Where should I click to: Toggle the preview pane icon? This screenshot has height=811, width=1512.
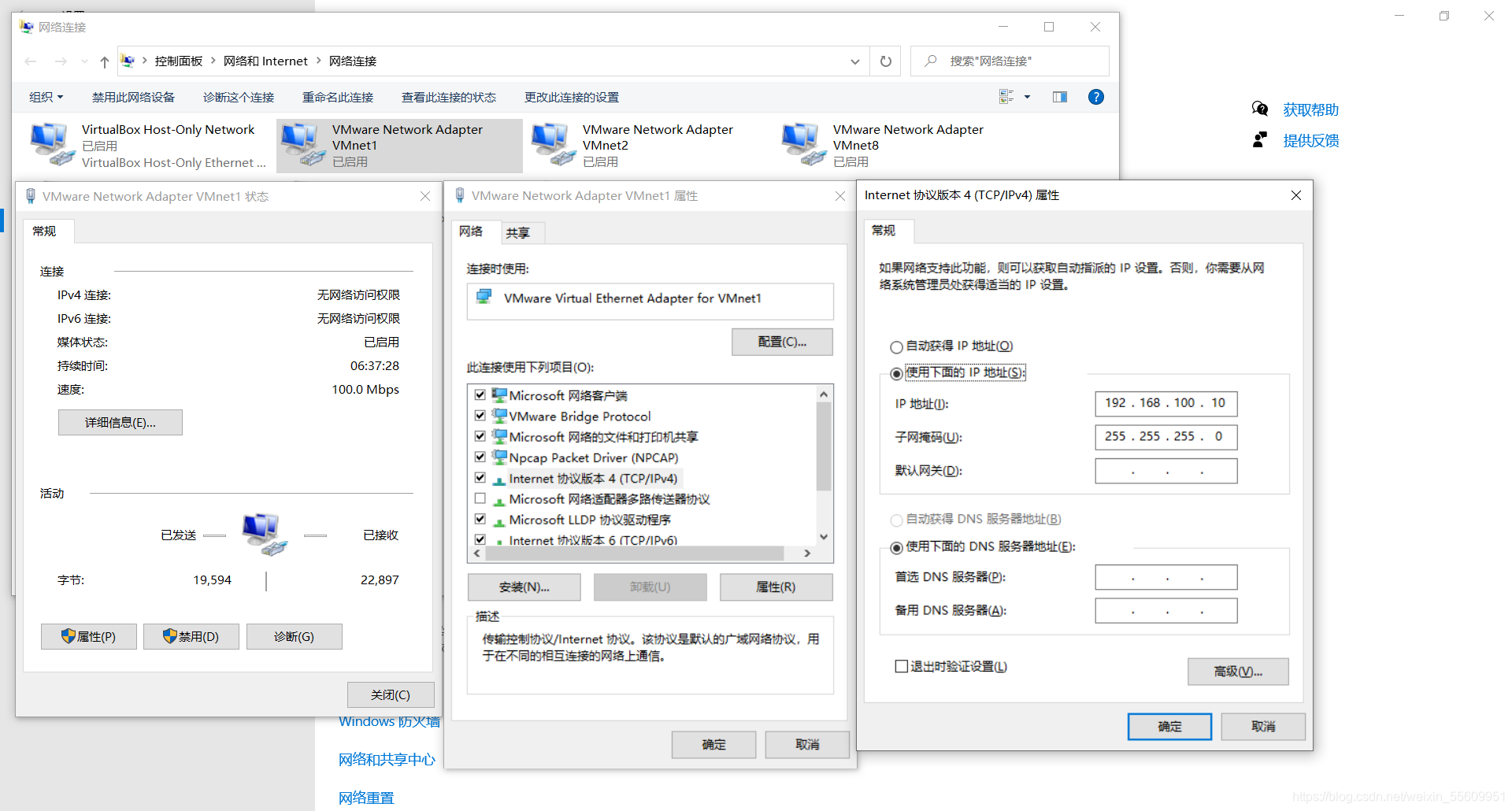click(1060, 97)
